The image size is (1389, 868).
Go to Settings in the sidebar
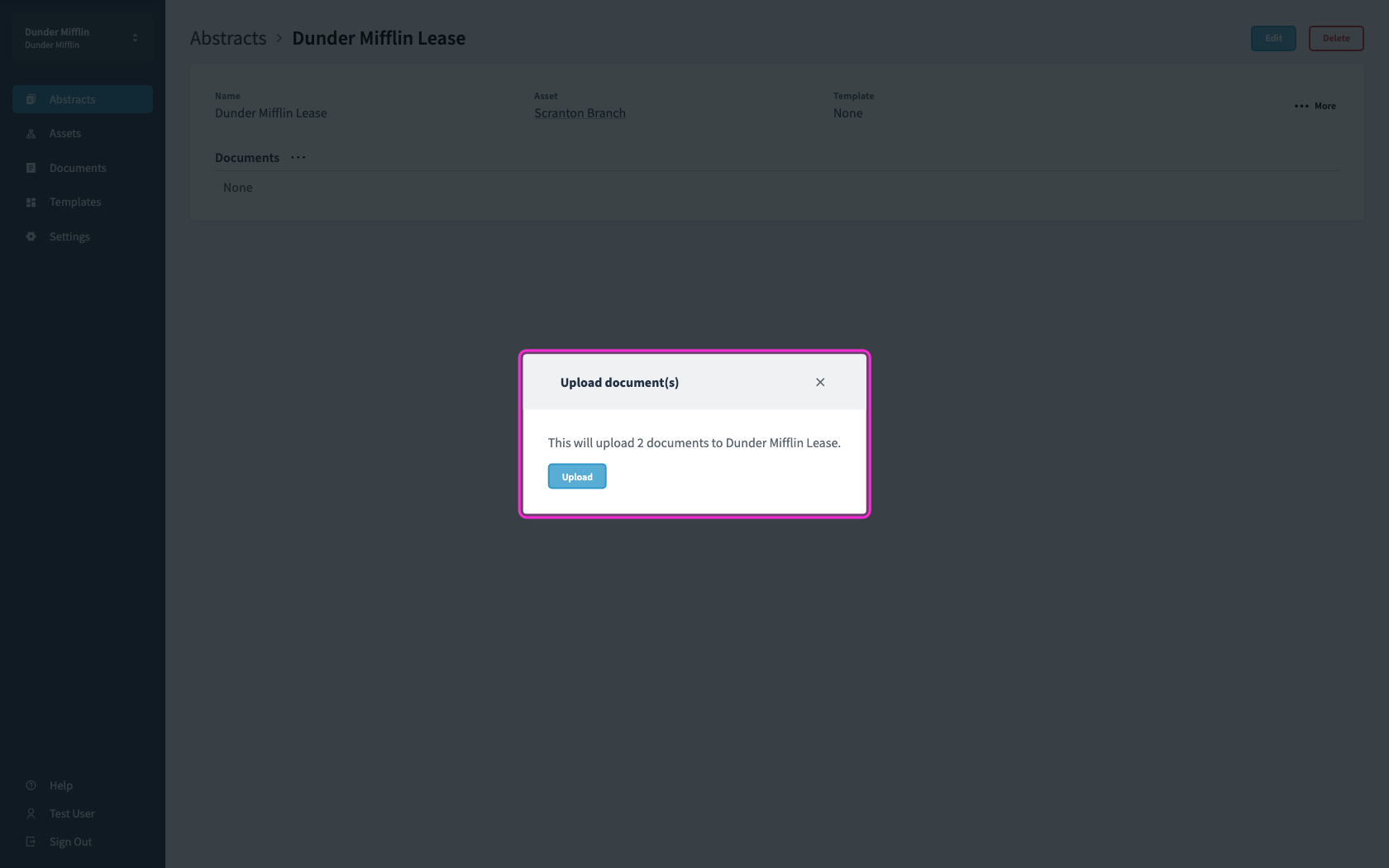click(83, 236)
